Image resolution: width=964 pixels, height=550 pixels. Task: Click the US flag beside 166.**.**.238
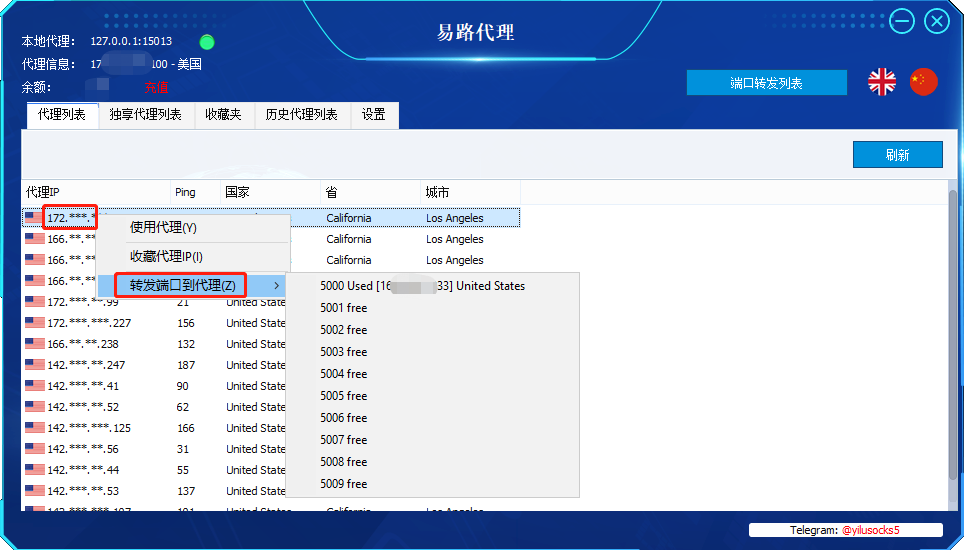(34, 344)
